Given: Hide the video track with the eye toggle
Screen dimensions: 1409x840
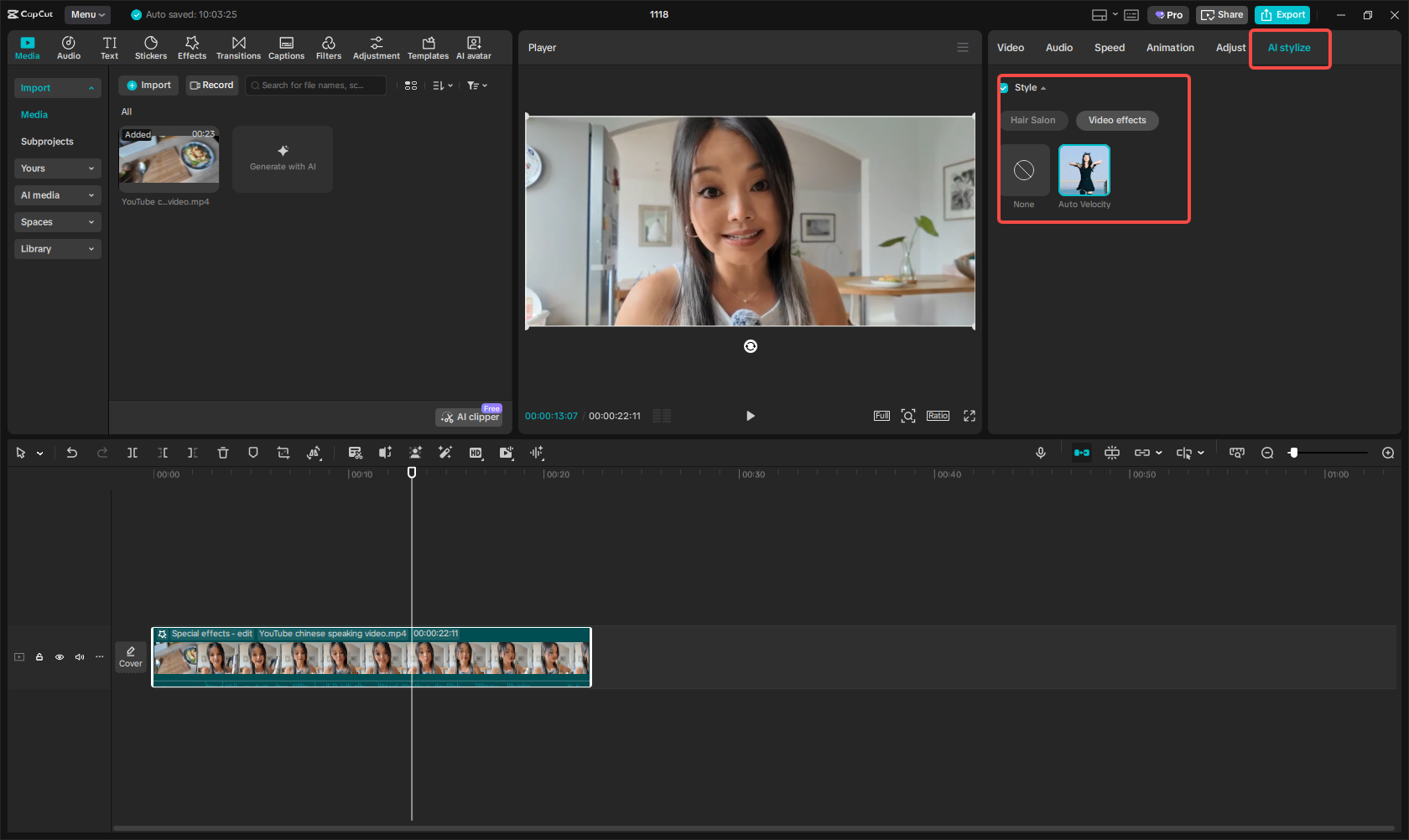Looking at the screenshot, I should [x=59, y=657].
